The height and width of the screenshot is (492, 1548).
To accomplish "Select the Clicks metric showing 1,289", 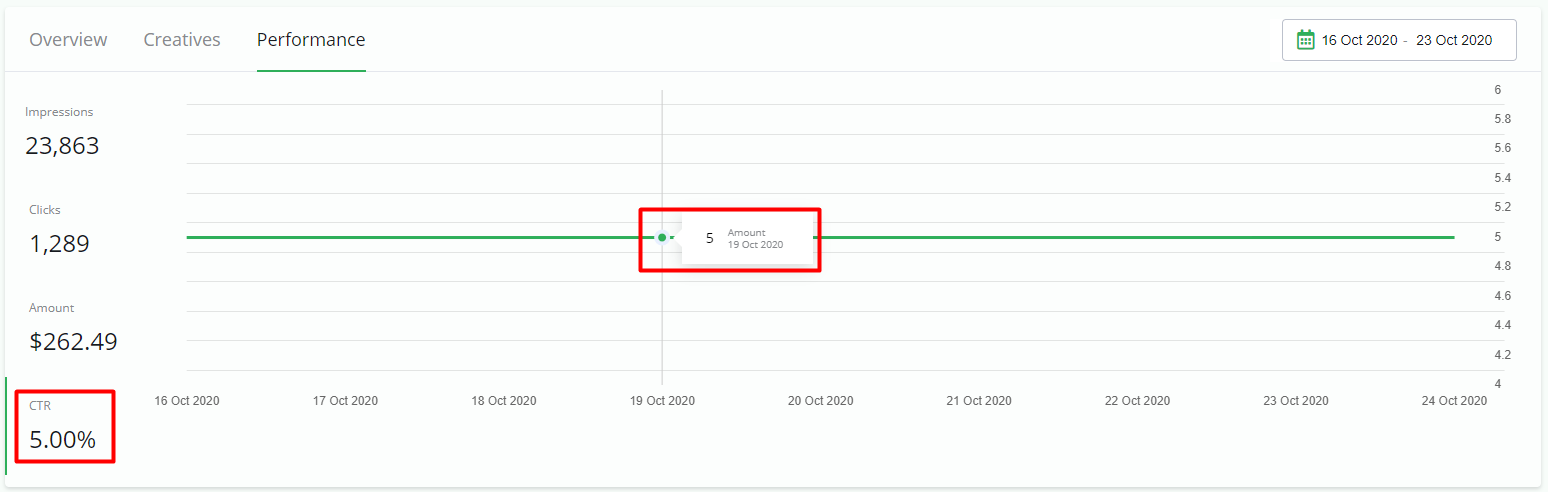I will pyautogui.click(x=59, y=232).
